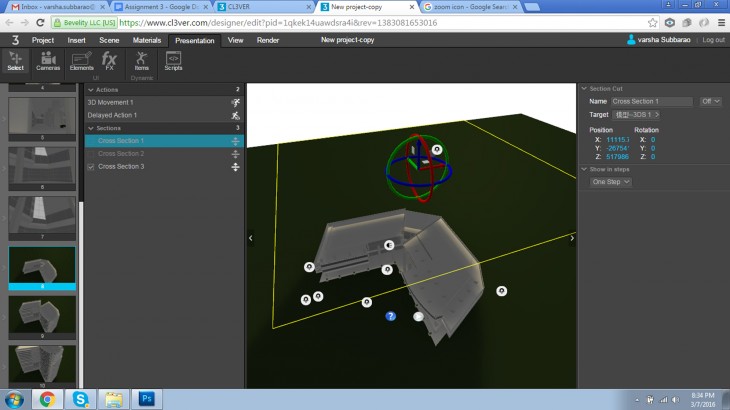The width and height of the screenshot is (730, 410).
Task: Toggle the Cross Section 1 checkbox
Action: pyautogui.click(x=92, y=141)
